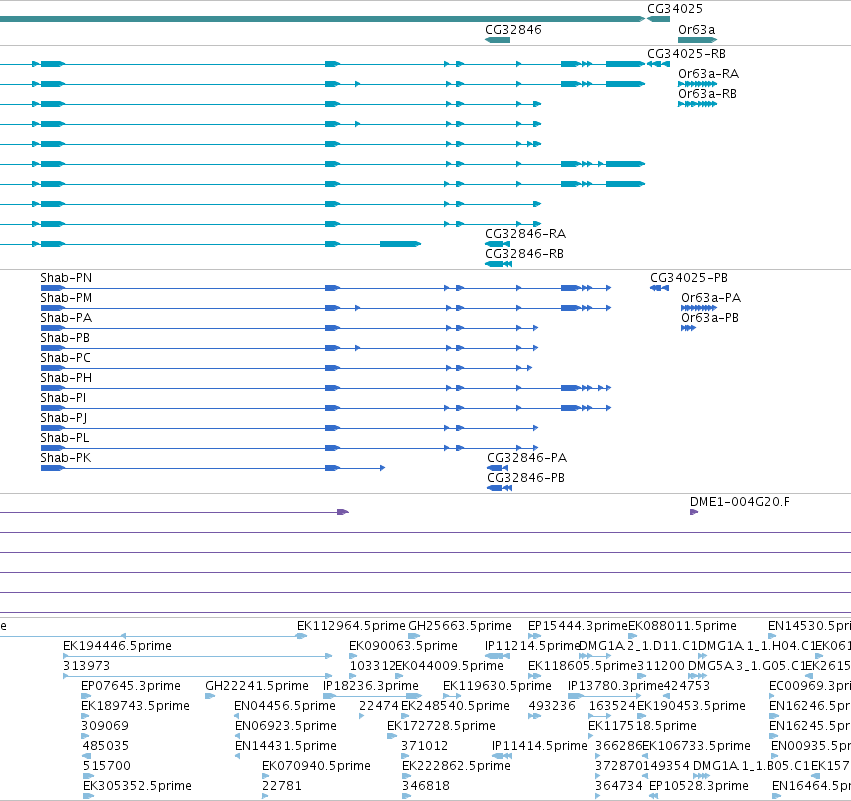
Task: Select the EN14431.5prime EST label
Action: [x=285, y=746]
